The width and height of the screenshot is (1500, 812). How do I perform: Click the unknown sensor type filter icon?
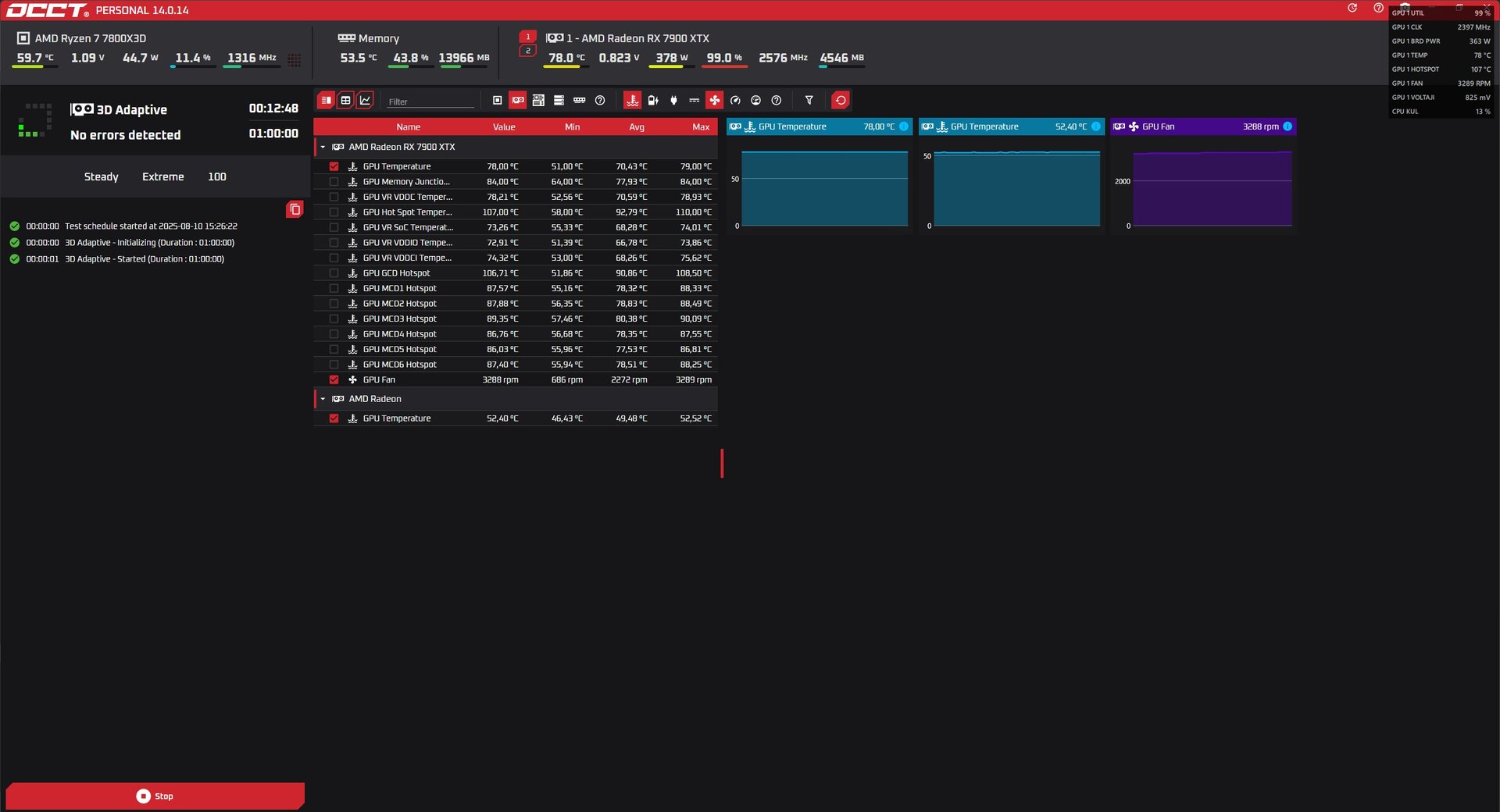[776, 100]
